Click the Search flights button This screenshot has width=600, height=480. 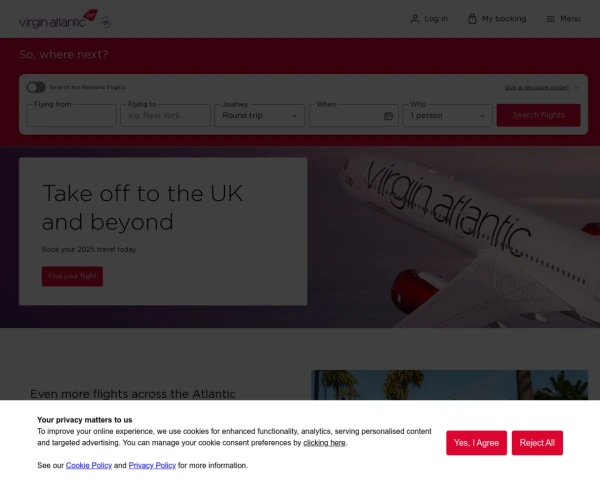[538, 115]
